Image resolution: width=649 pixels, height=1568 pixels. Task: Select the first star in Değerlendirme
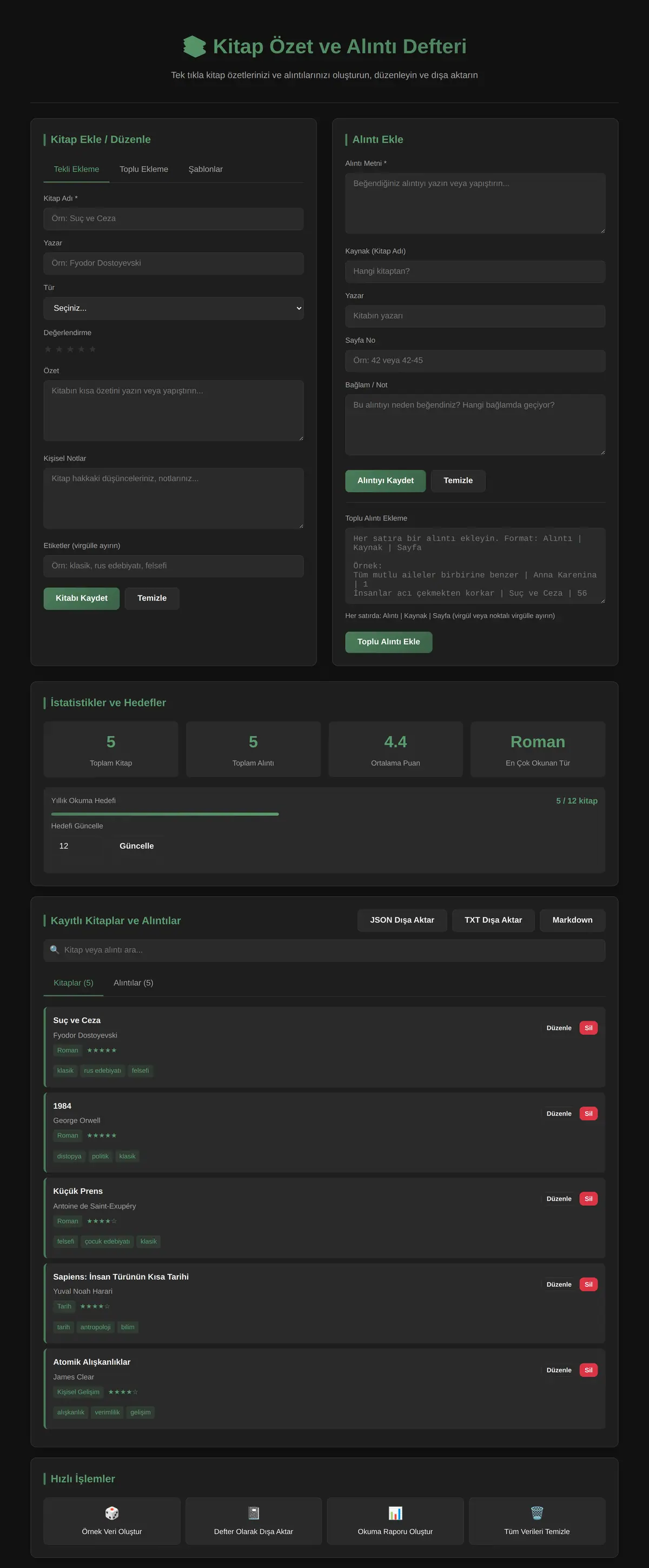48,349
